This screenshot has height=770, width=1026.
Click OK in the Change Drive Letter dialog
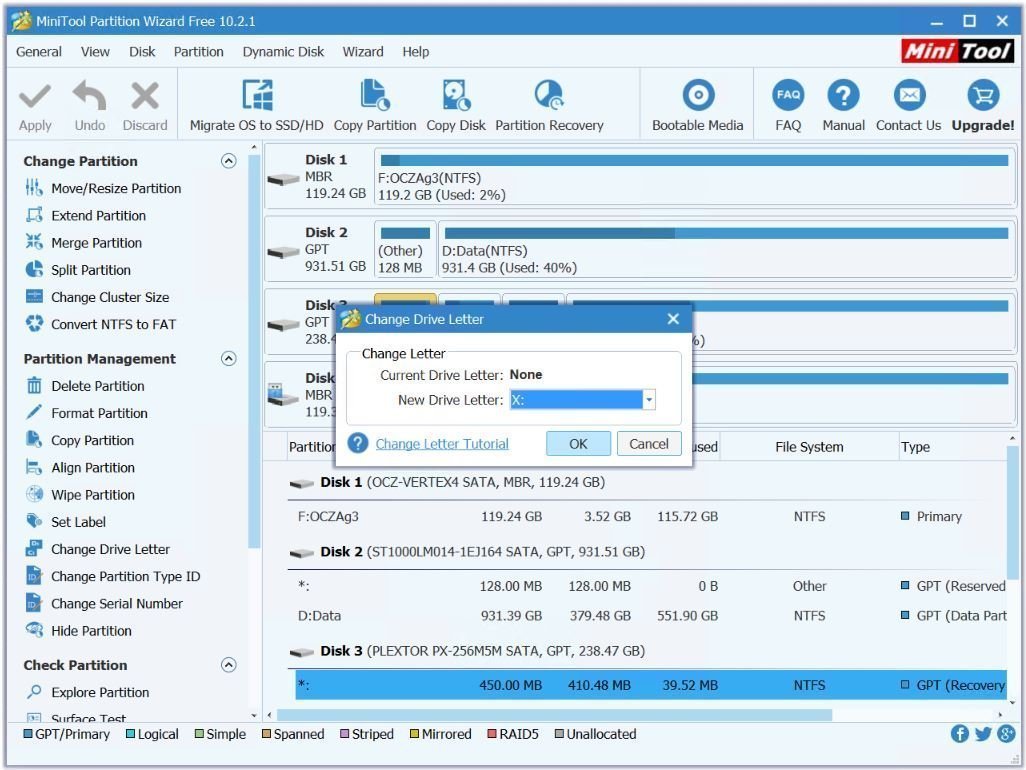point(578,443)
